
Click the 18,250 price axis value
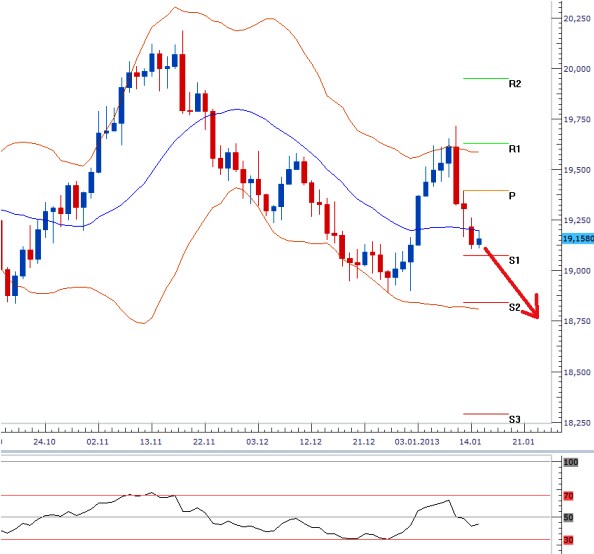click(x=577, y=423)
